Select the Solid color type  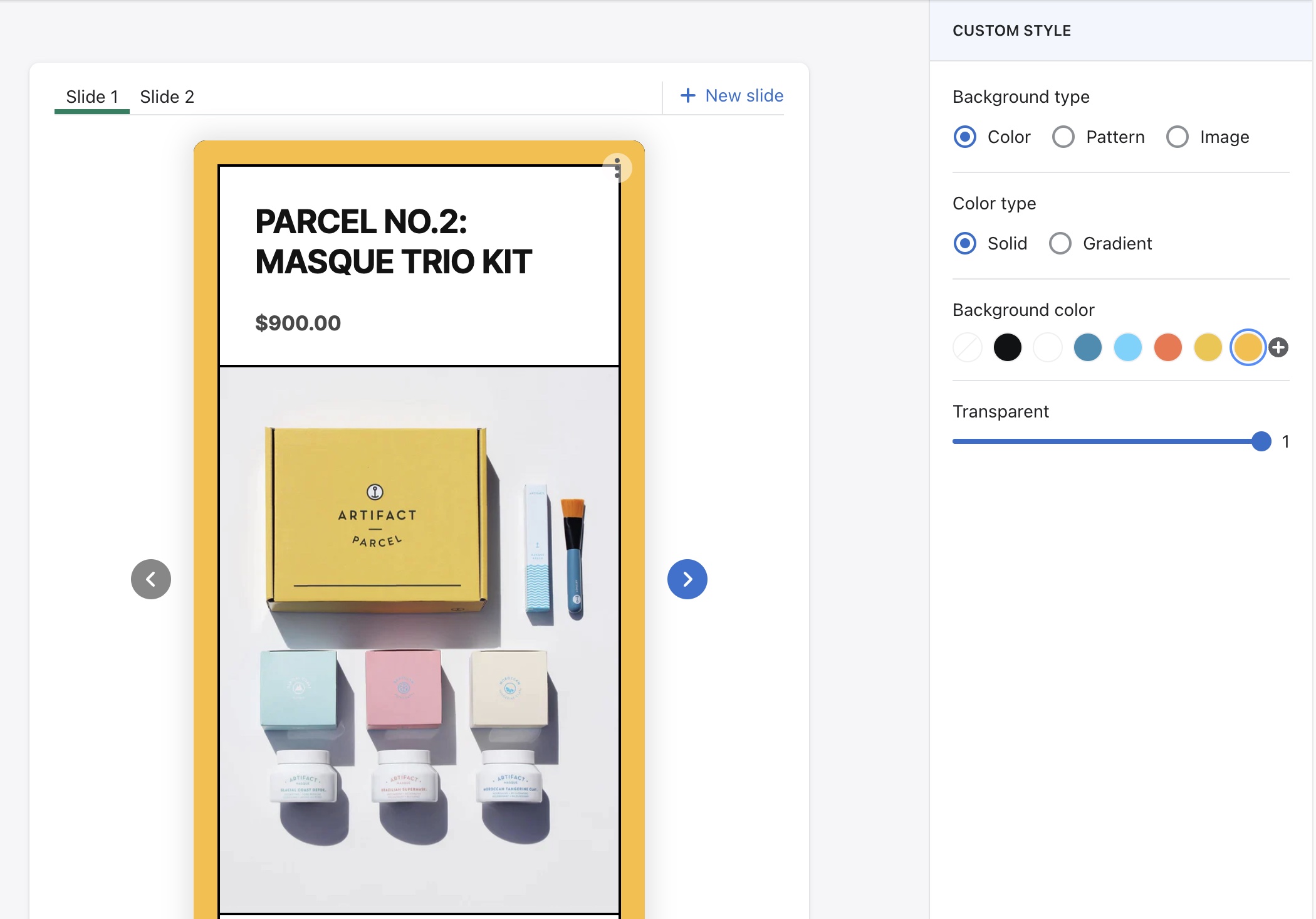click(x=964, y=243)
